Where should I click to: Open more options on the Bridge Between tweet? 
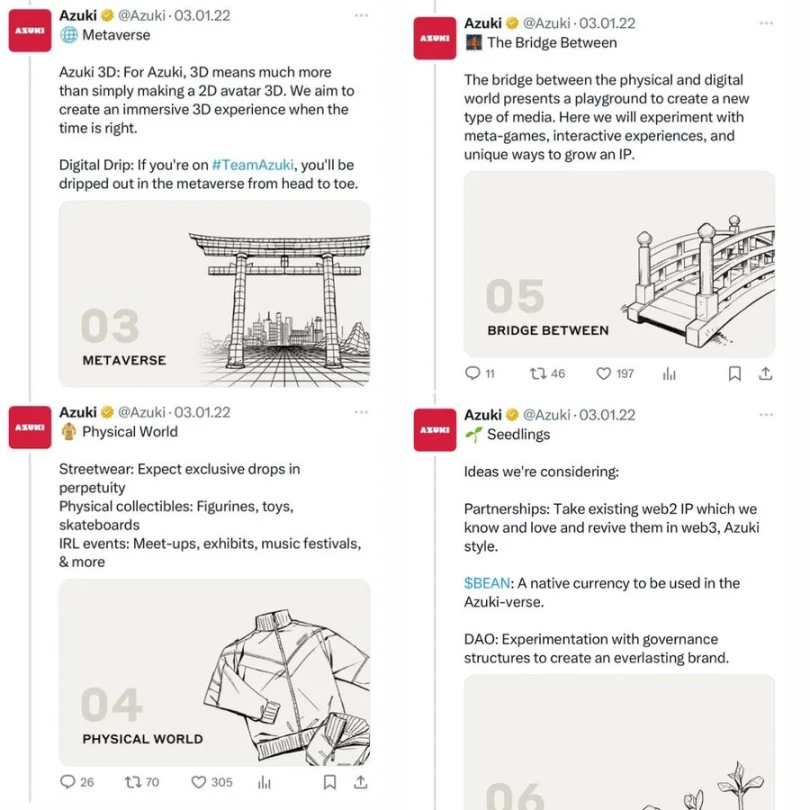766,21
